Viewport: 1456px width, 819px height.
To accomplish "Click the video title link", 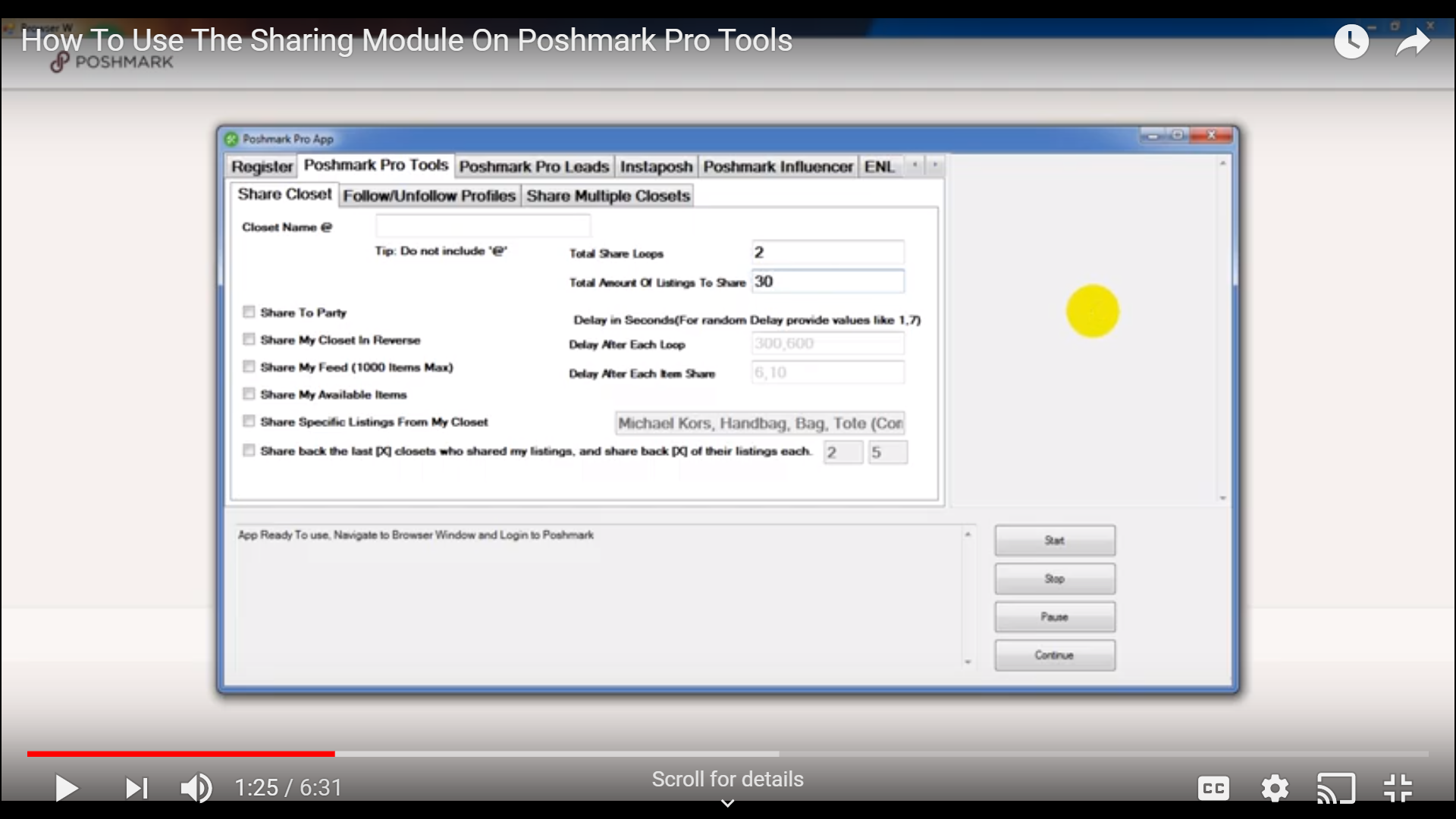I will [x=406, y=40].
